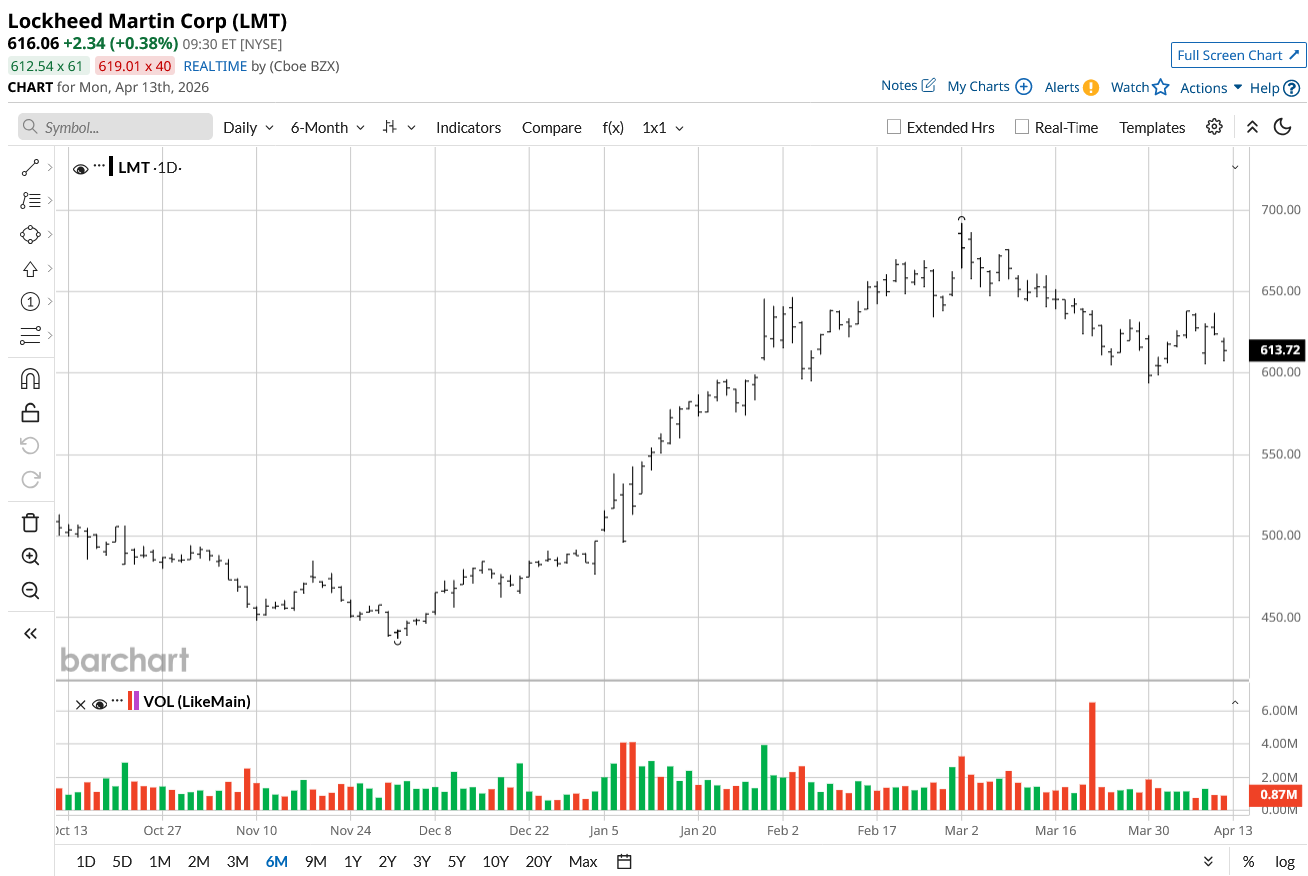Delete drawings with the trash icon
The width and height of the screenshot is (1308, 876).
pyautogui.click(x=30, y=522)
